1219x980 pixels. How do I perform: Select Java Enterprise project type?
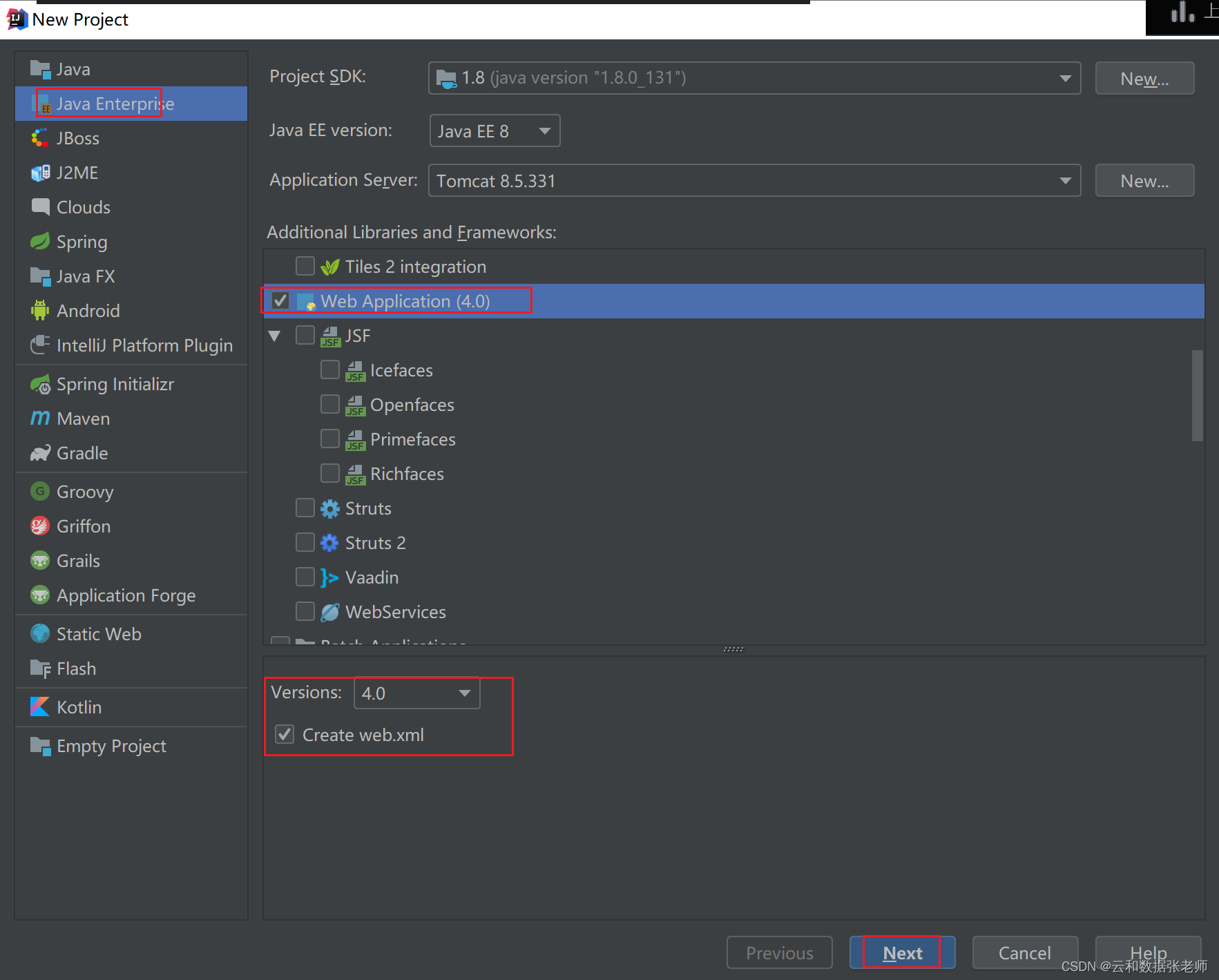[131, 104]
